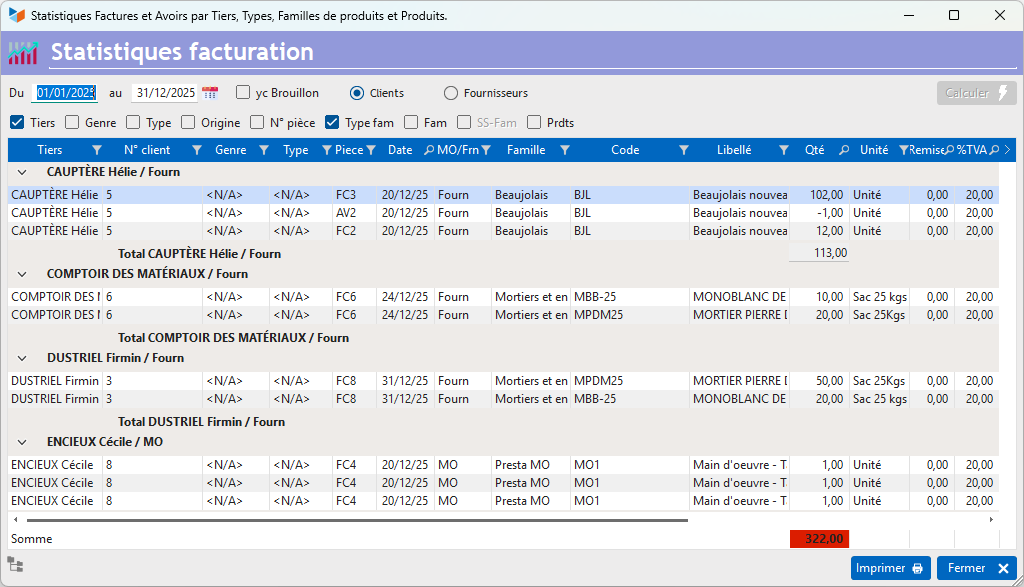Image resolution: width=1024 pixels, height=587 pixels.
Task: Click the filter icon on Famille column
Action: (x=565, y=150)
